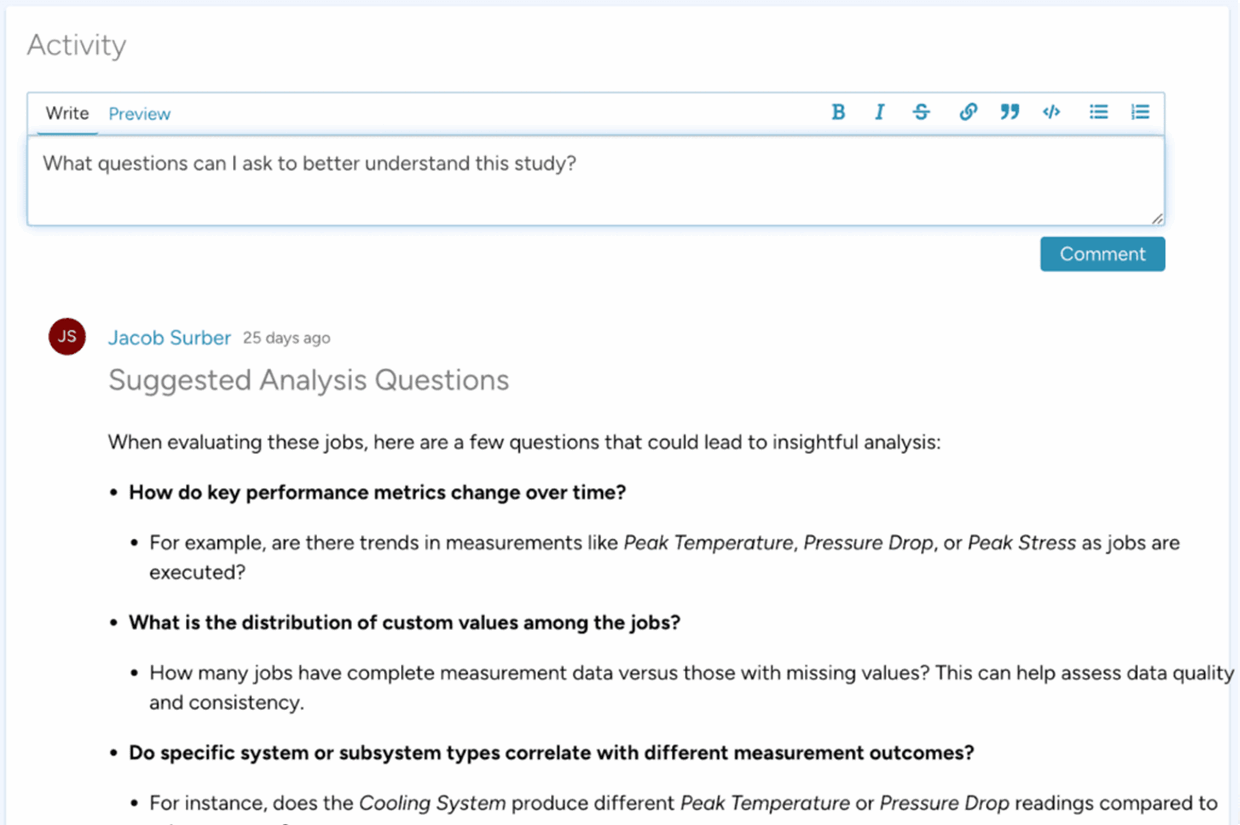The width and height of the screenshot is (1240, 825).
Task: Grab the textarea resize handle
Action: (x=1157, y=218)
